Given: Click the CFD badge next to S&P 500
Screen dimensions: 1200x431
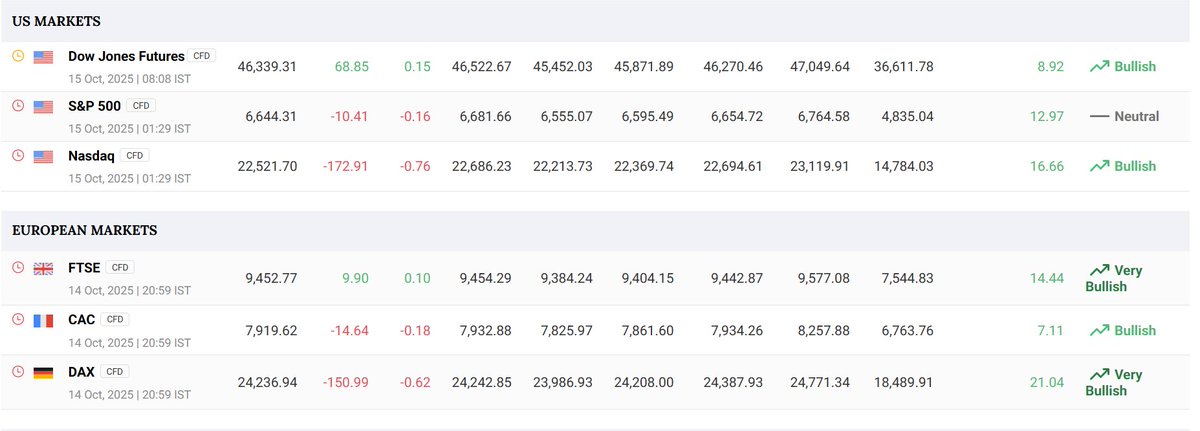Looking at the screenshot, I should click(141, 105).
